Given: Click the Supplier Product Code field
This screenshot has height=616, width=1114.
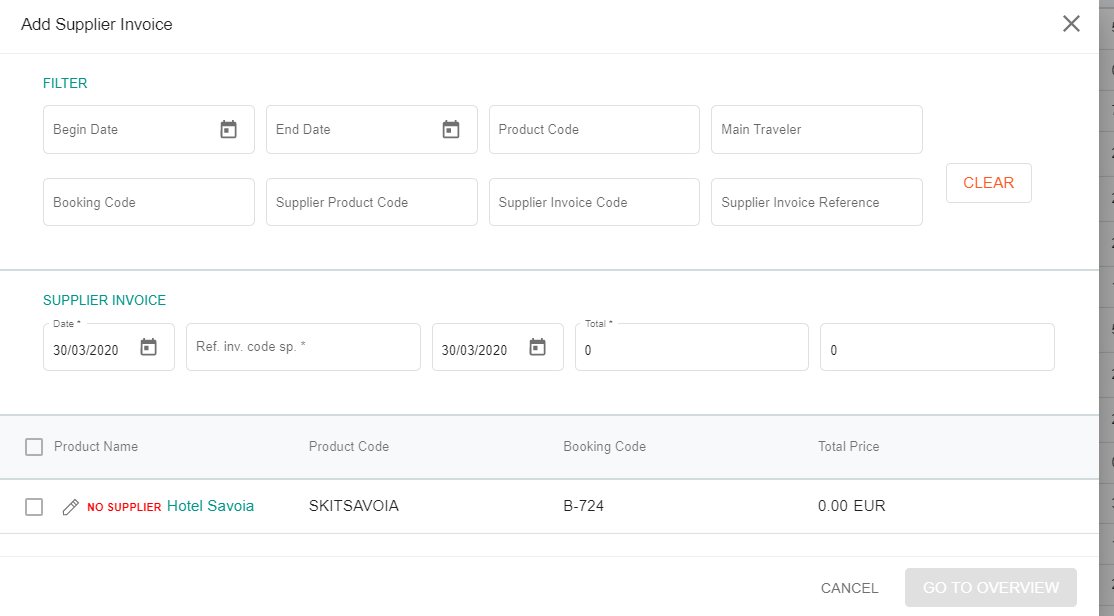Looking at the screenshot, I should click(x=372, y=202).
